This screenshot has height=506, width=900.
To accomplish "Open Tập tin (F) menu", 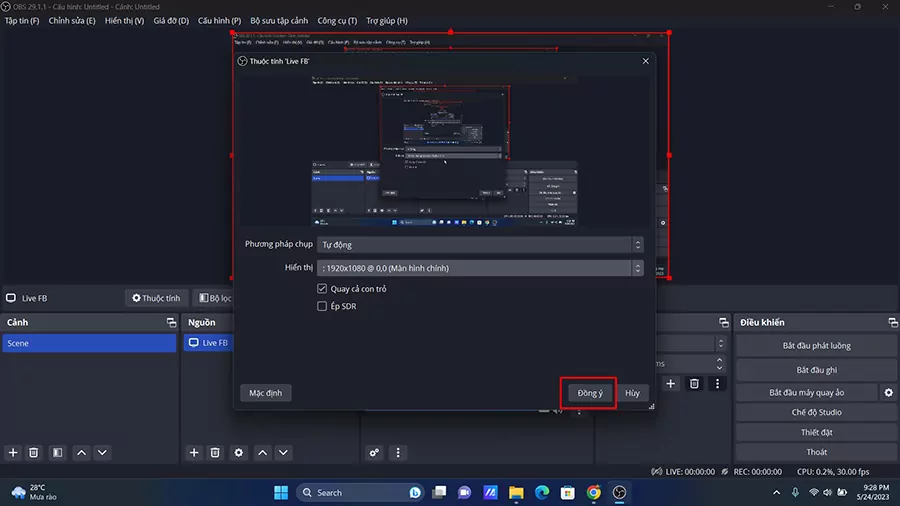I will tap(22, 21).
